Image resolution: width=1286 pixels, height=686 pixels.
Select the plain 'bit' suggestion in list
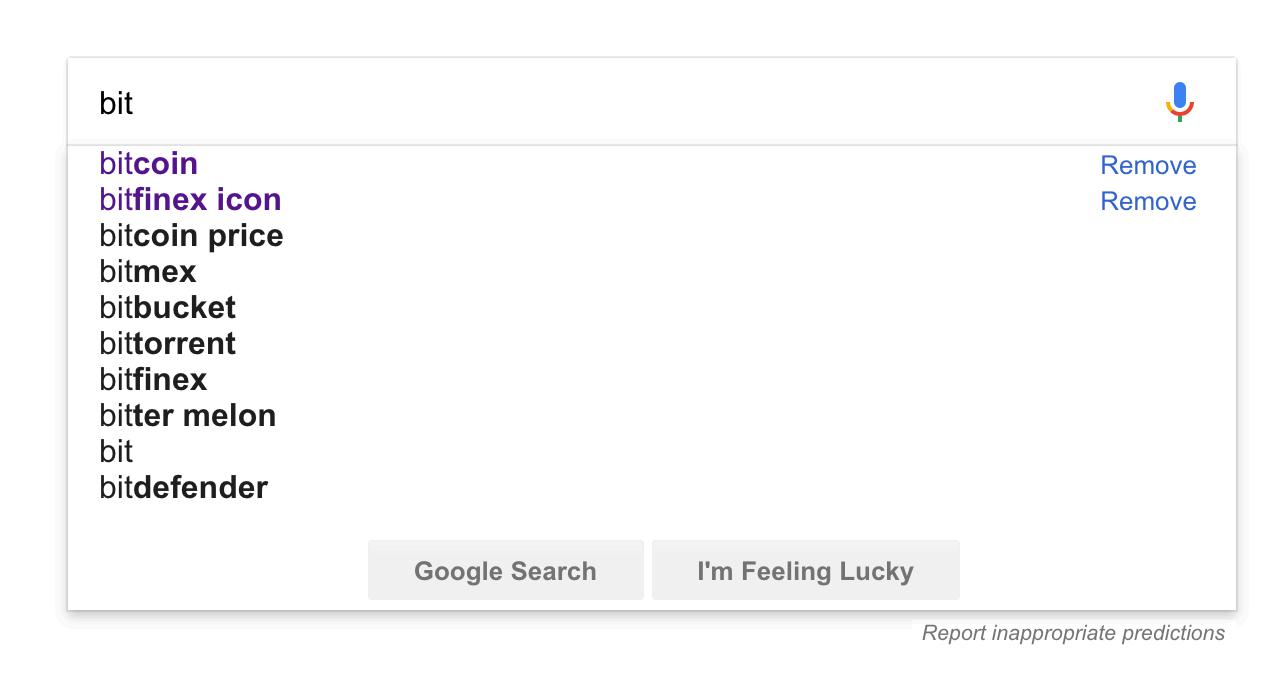116,452
